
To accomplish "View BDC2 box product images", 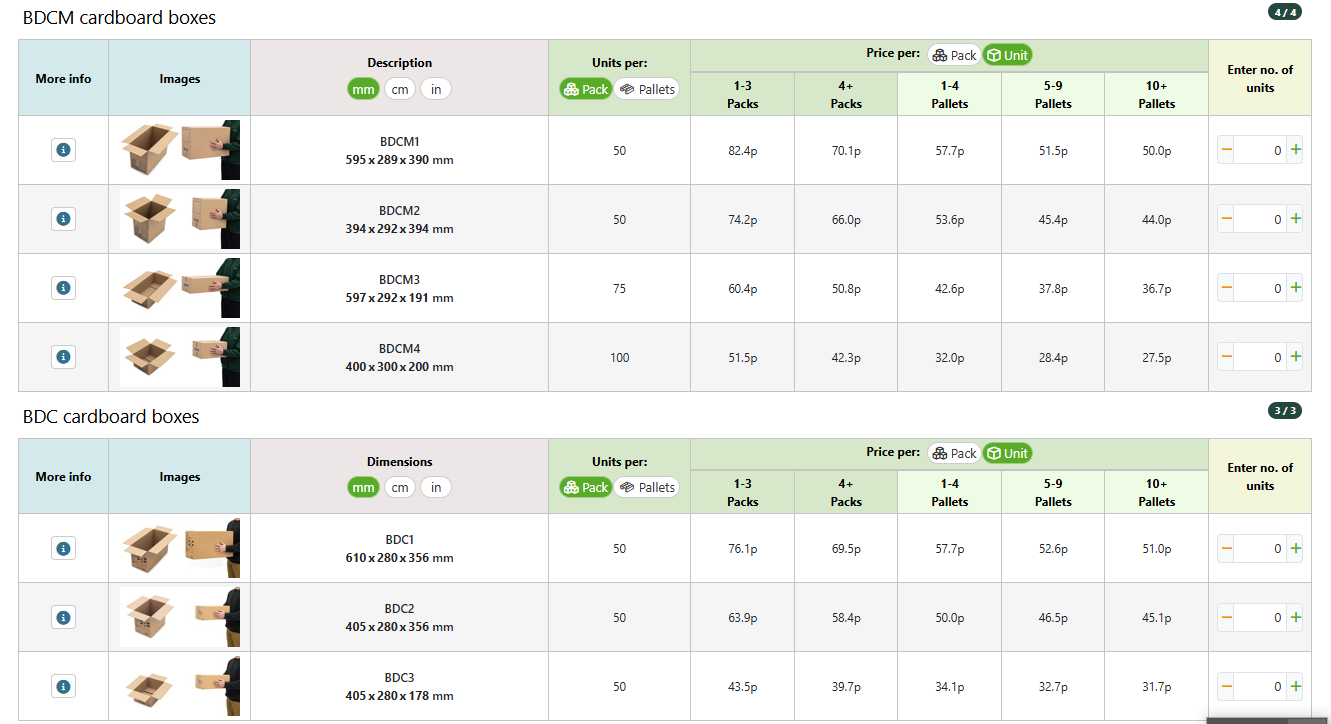I will click(x=180, y=617).
